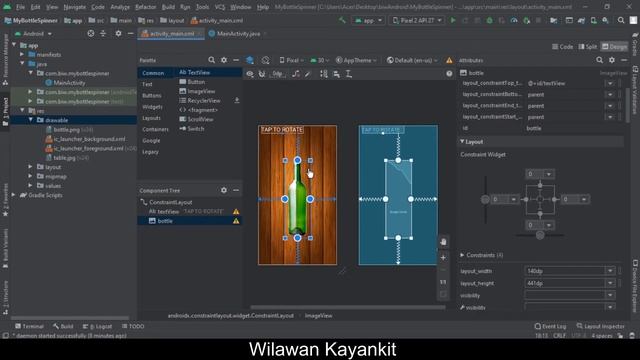Image resolution: width=640 pixels, height=360 pixels.
Task: Open the Tools menu
Action: (202, 7)
